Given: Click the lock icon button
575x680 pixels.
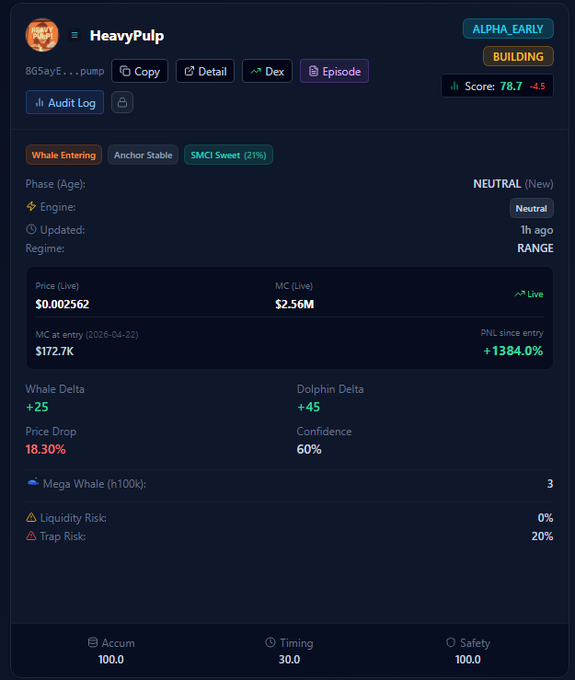Looking at the screenshot, I should [122, 102].
